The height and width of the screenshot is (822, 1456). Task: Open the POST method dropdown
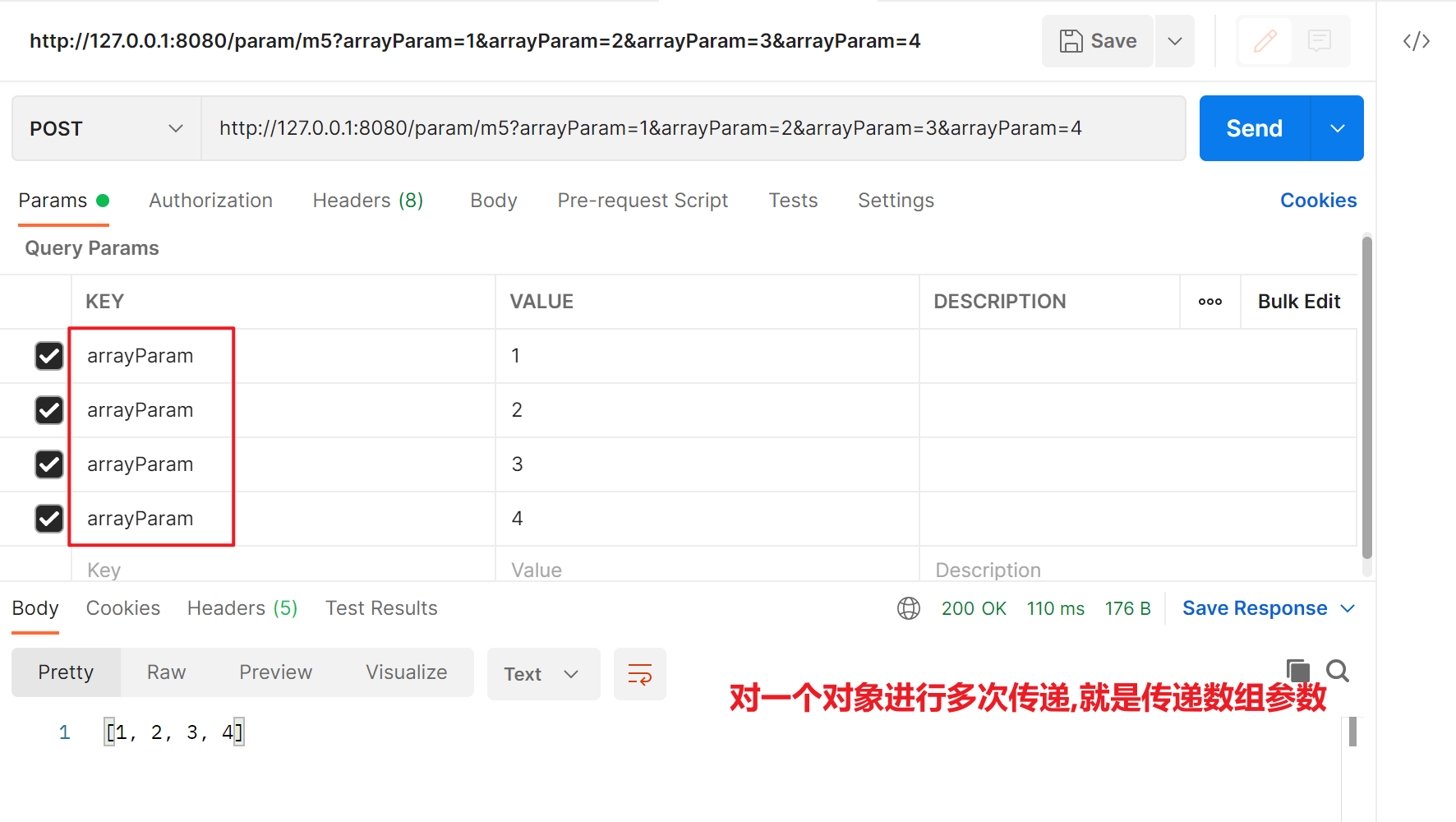pyautogui.click(x=107, y=128)
